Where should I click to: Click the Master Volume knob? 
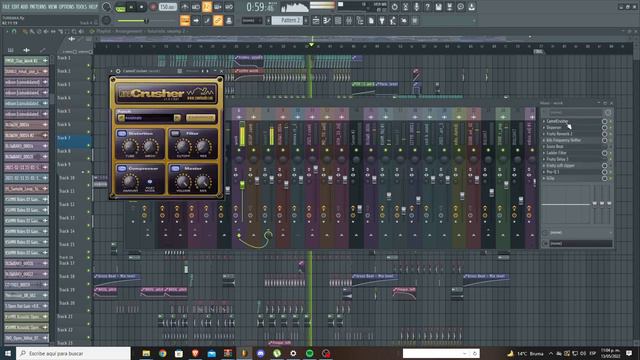tap(183, 181)
